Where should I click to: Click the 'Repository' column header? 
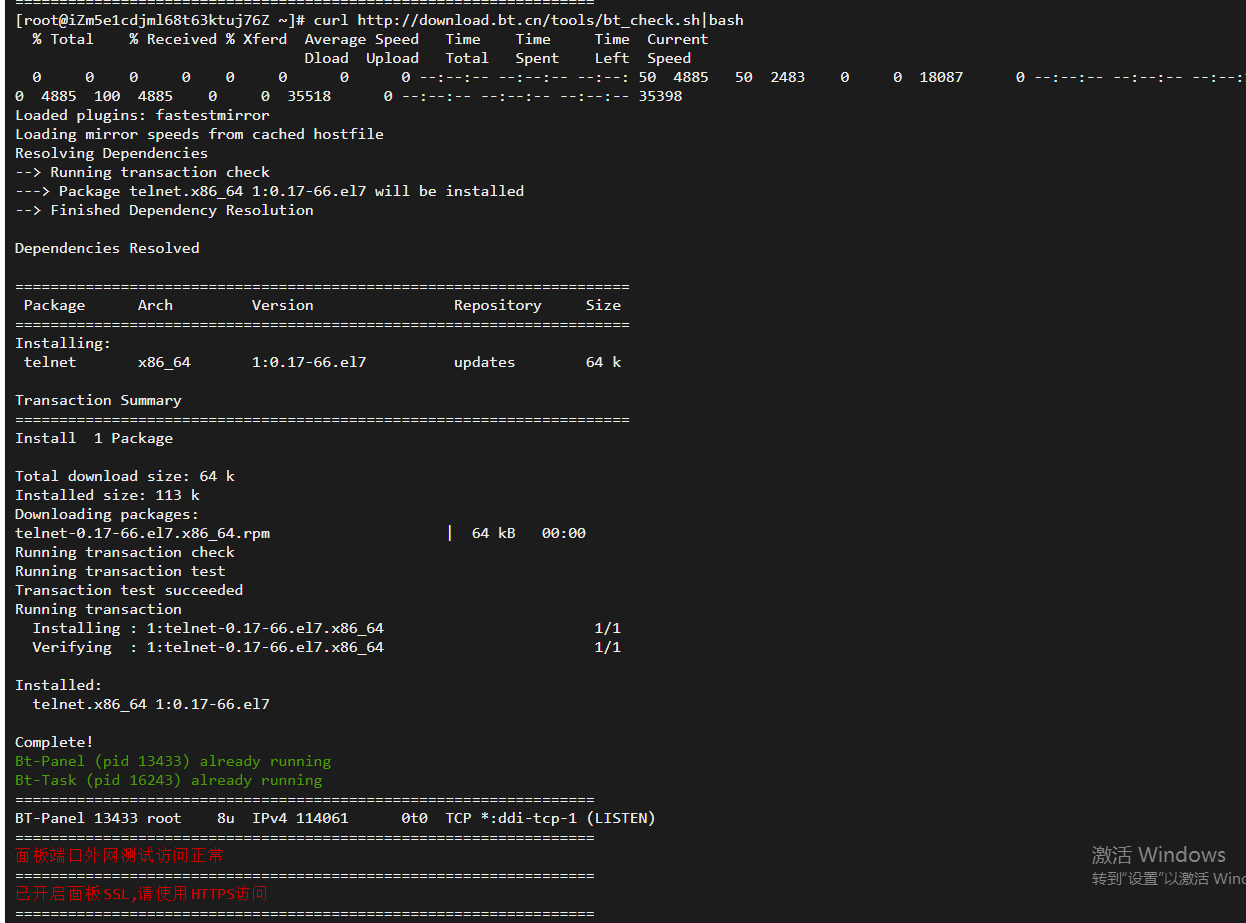tap(497, 305)
